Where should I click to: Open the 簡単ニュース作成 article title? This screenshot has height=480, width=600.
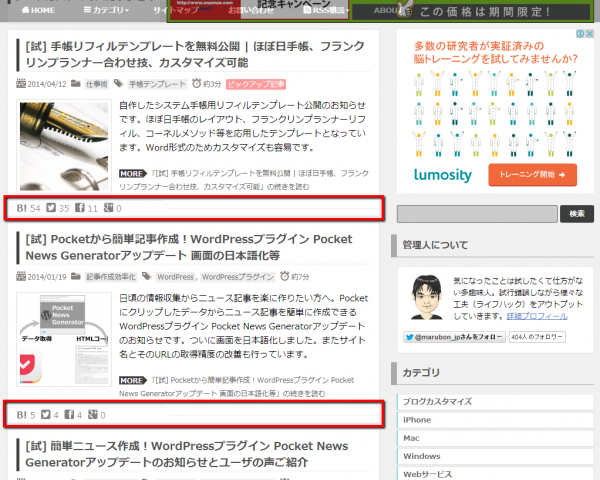(187, 454)
